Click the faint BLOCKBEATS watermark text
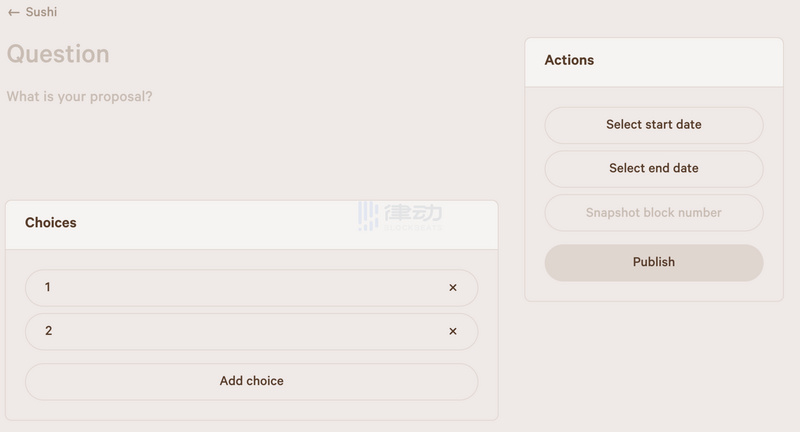The image size is (800, 432). 413,227
